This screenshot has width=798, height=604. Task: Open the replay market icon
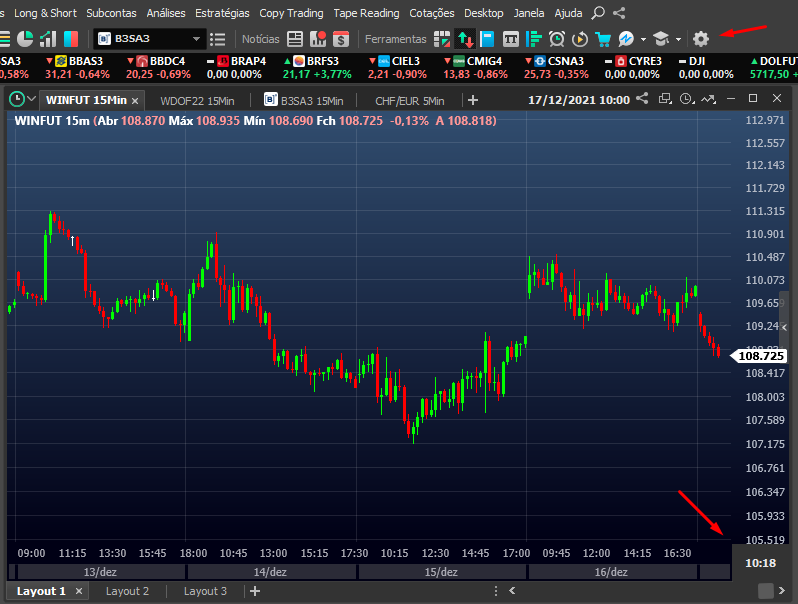pyautogui.click(x=580, y=39)
